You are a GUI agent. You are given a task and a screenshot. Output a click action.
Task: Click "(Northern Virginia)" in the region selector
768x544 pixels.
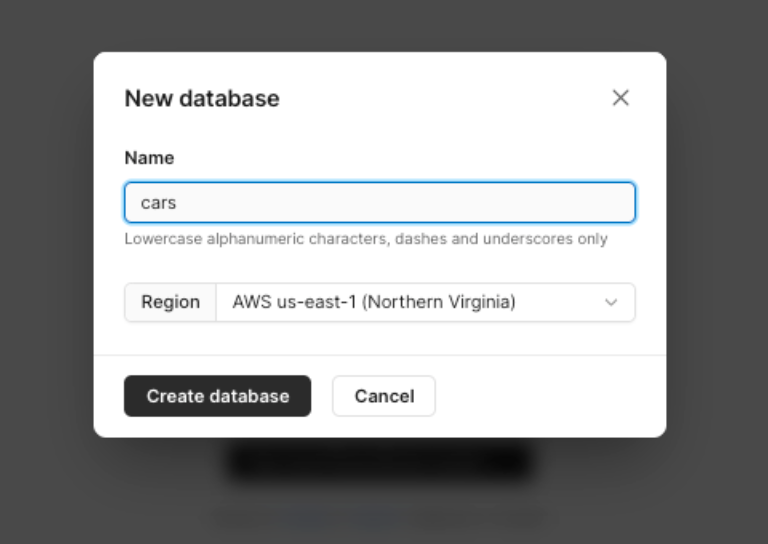pos(439,302)
